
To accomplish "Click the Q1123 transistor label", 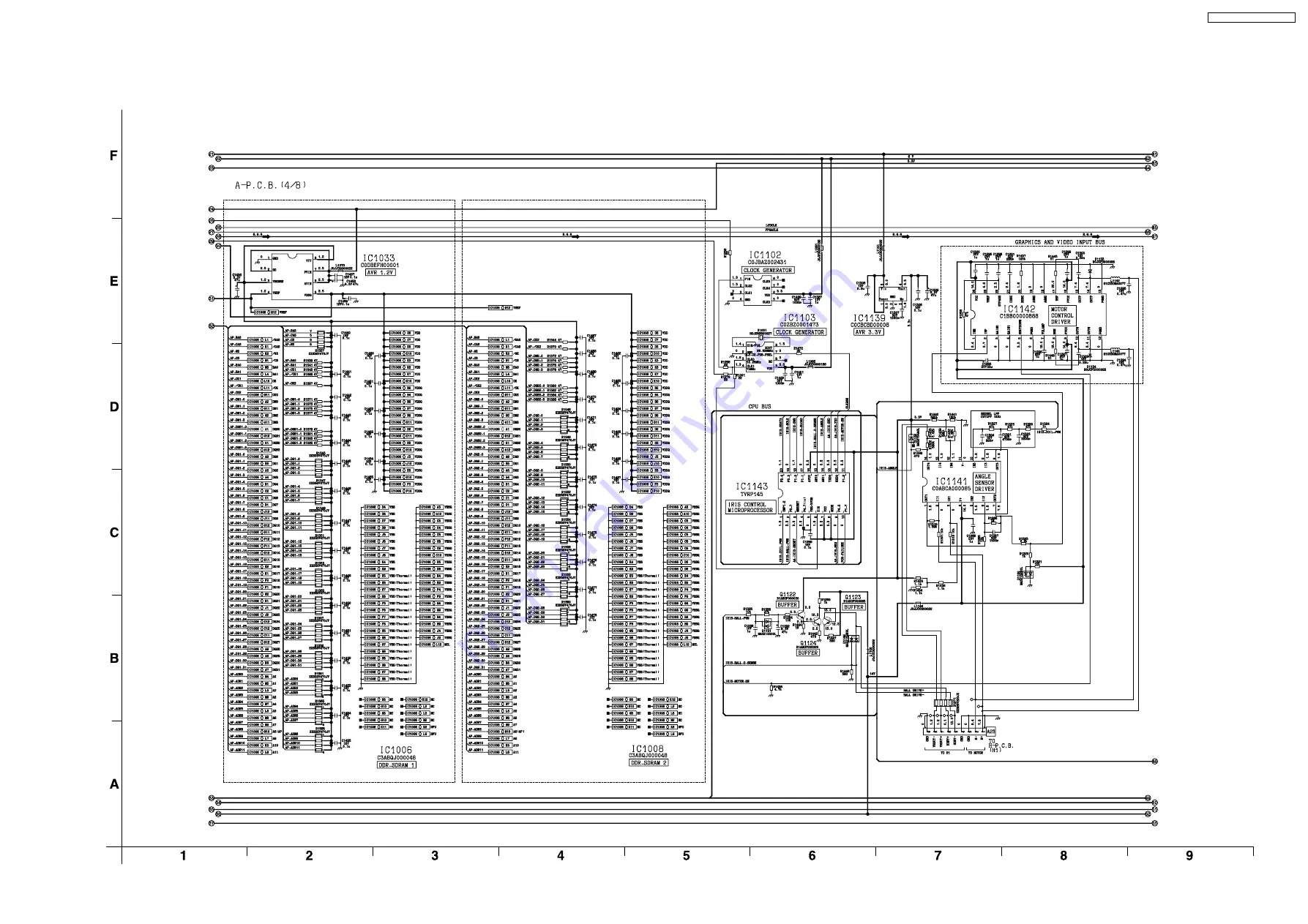I will pyautogui.click(x=853, y=598).
